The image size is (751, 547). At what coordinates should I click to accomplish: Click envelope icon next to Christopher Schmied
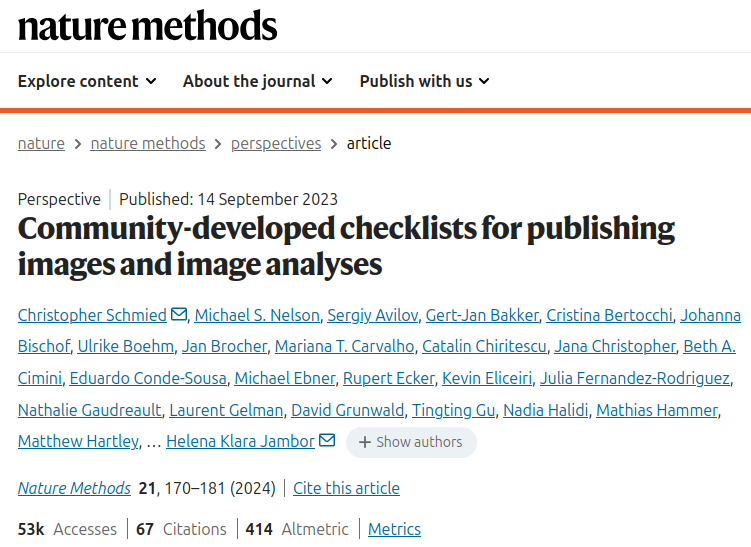pos(179,315)
